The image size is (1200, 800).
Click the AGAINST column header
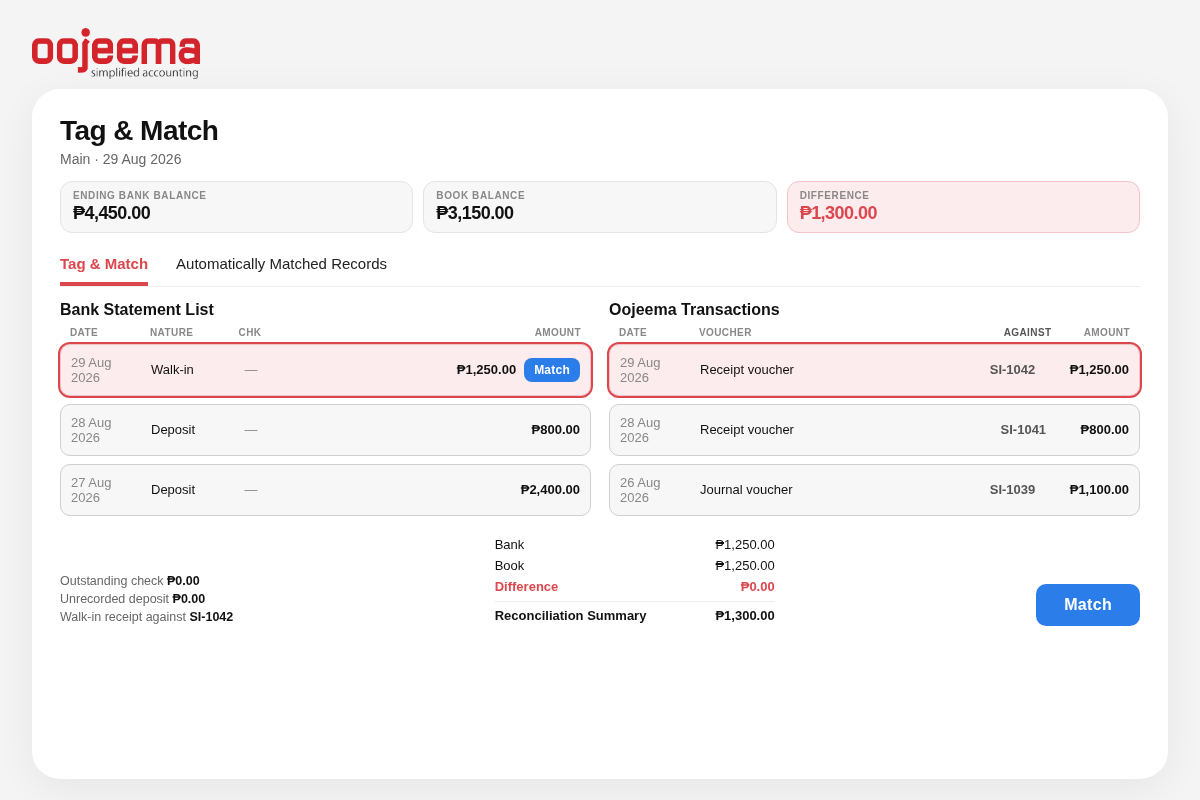(1027, 333)
